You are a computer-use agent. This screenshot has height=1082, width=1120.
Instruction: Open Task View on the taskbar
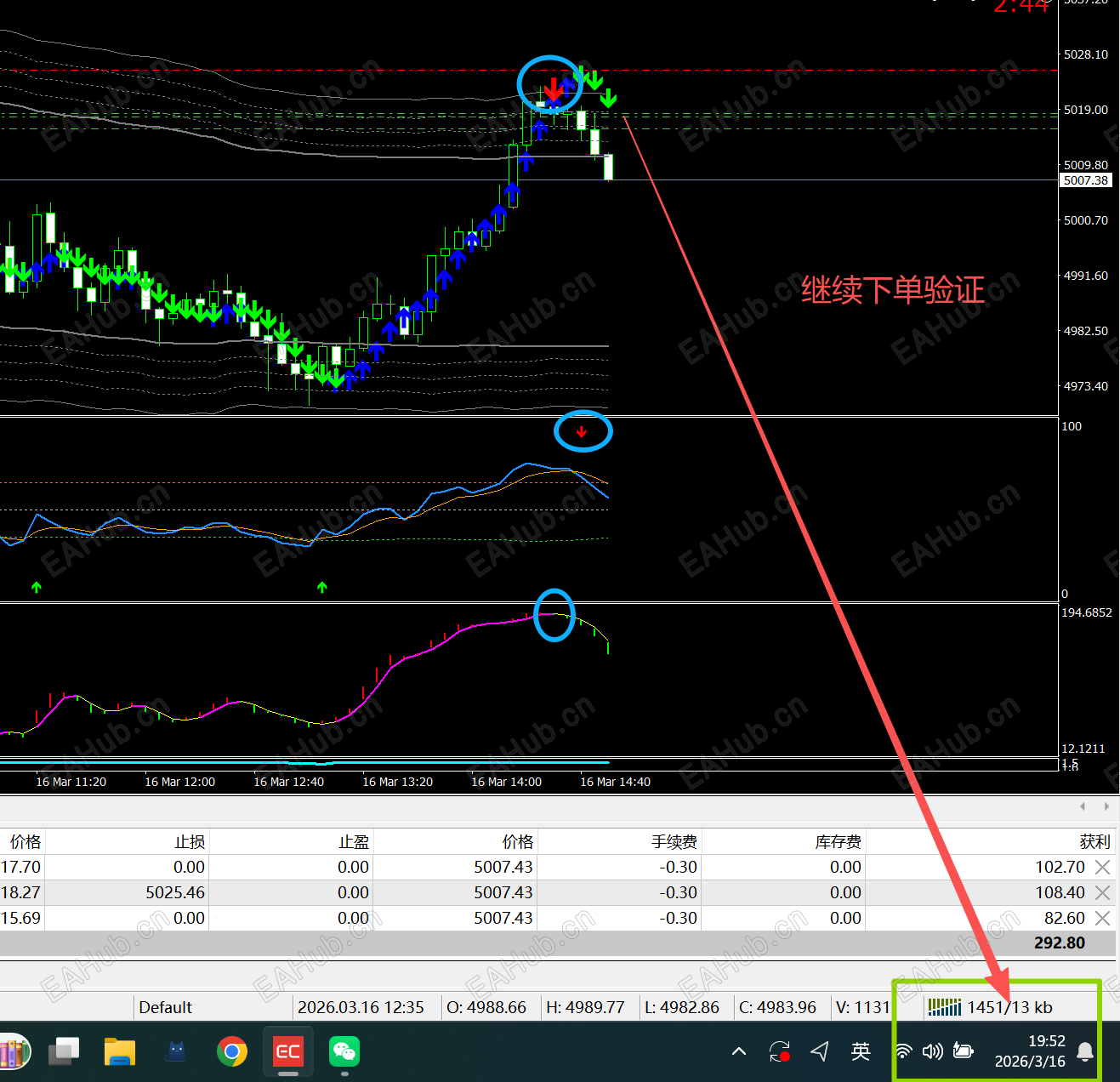coord(64,1051)
